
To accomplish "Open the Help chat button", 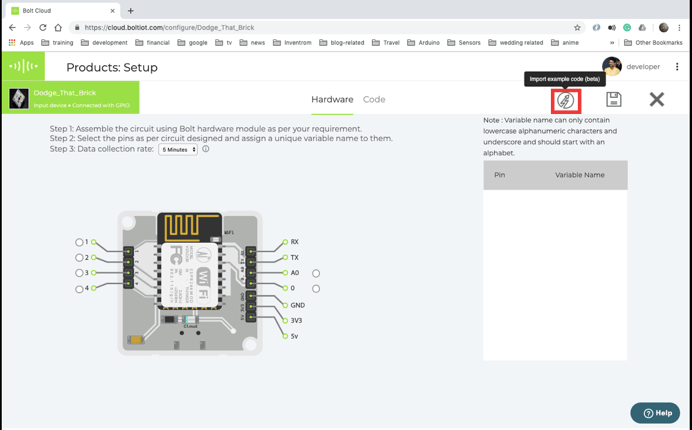I will pos(655,413).
